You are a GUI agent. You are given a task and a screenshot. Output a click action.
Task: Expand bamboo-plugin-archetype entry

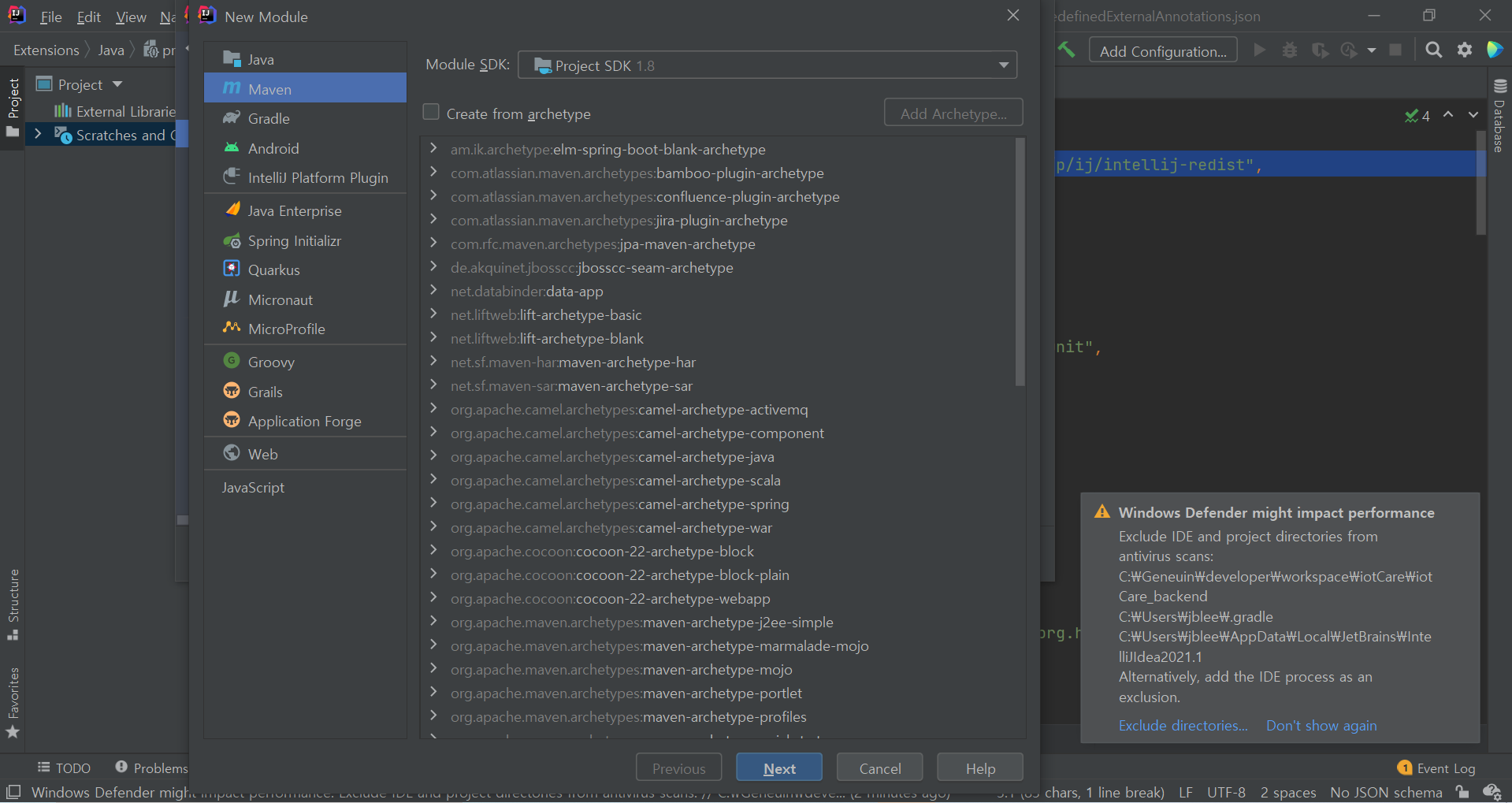[x=433, y=172]
